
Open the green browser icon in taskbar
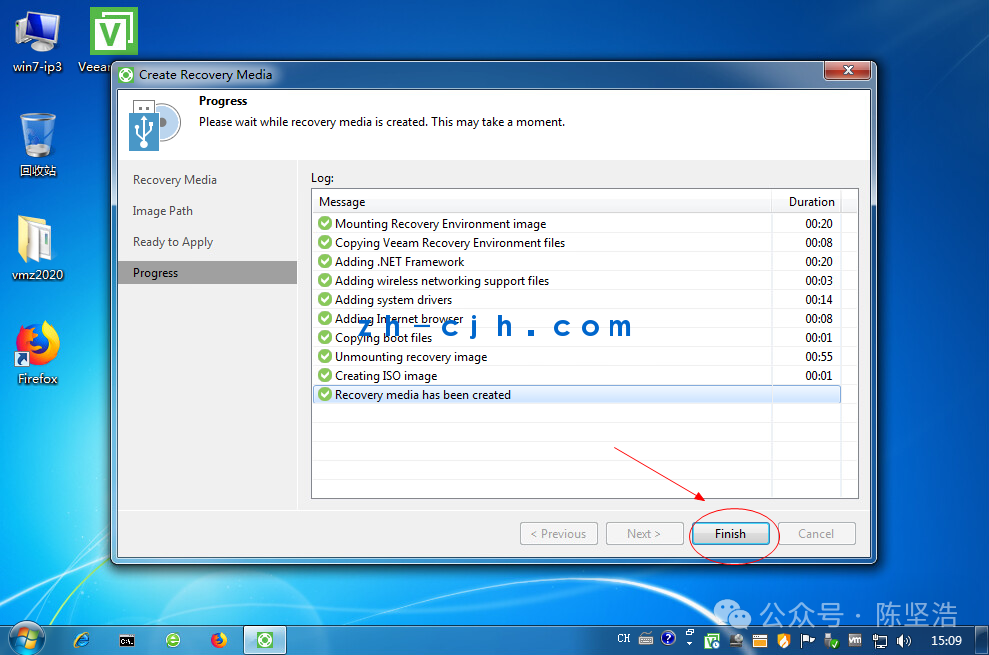tap(173, 640)
